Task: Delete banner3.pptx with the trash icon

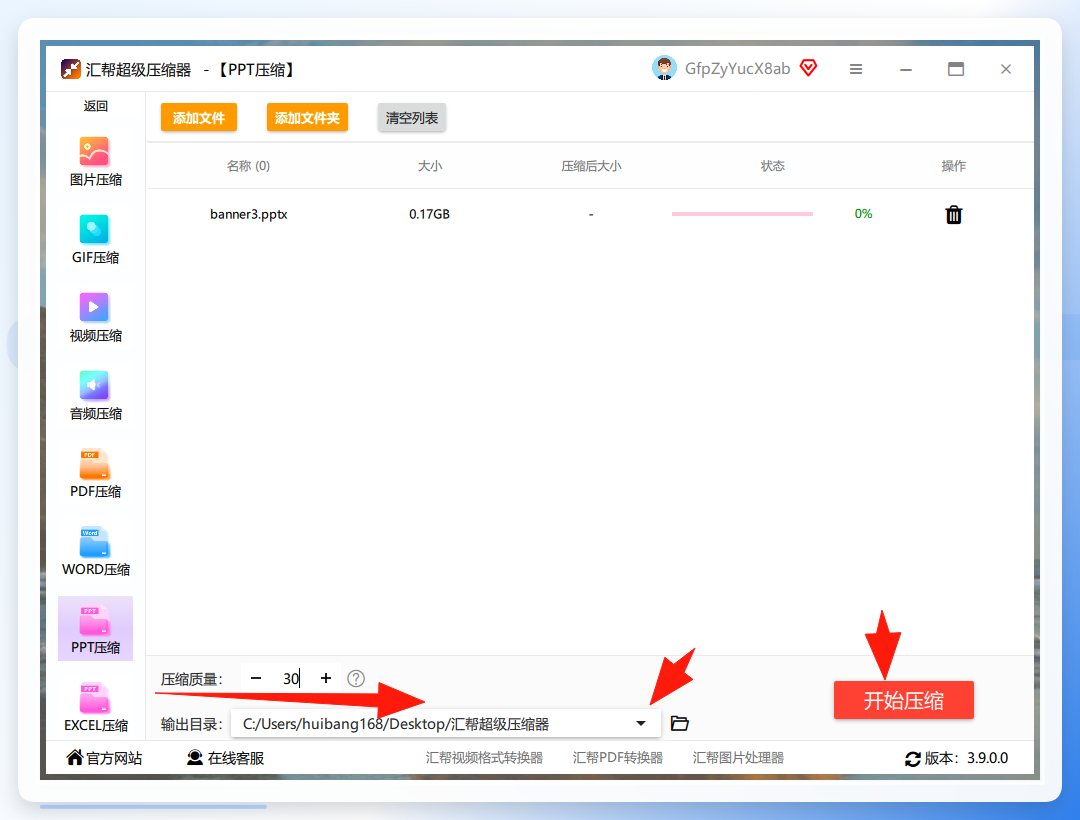Action: (x=953, y=215)
